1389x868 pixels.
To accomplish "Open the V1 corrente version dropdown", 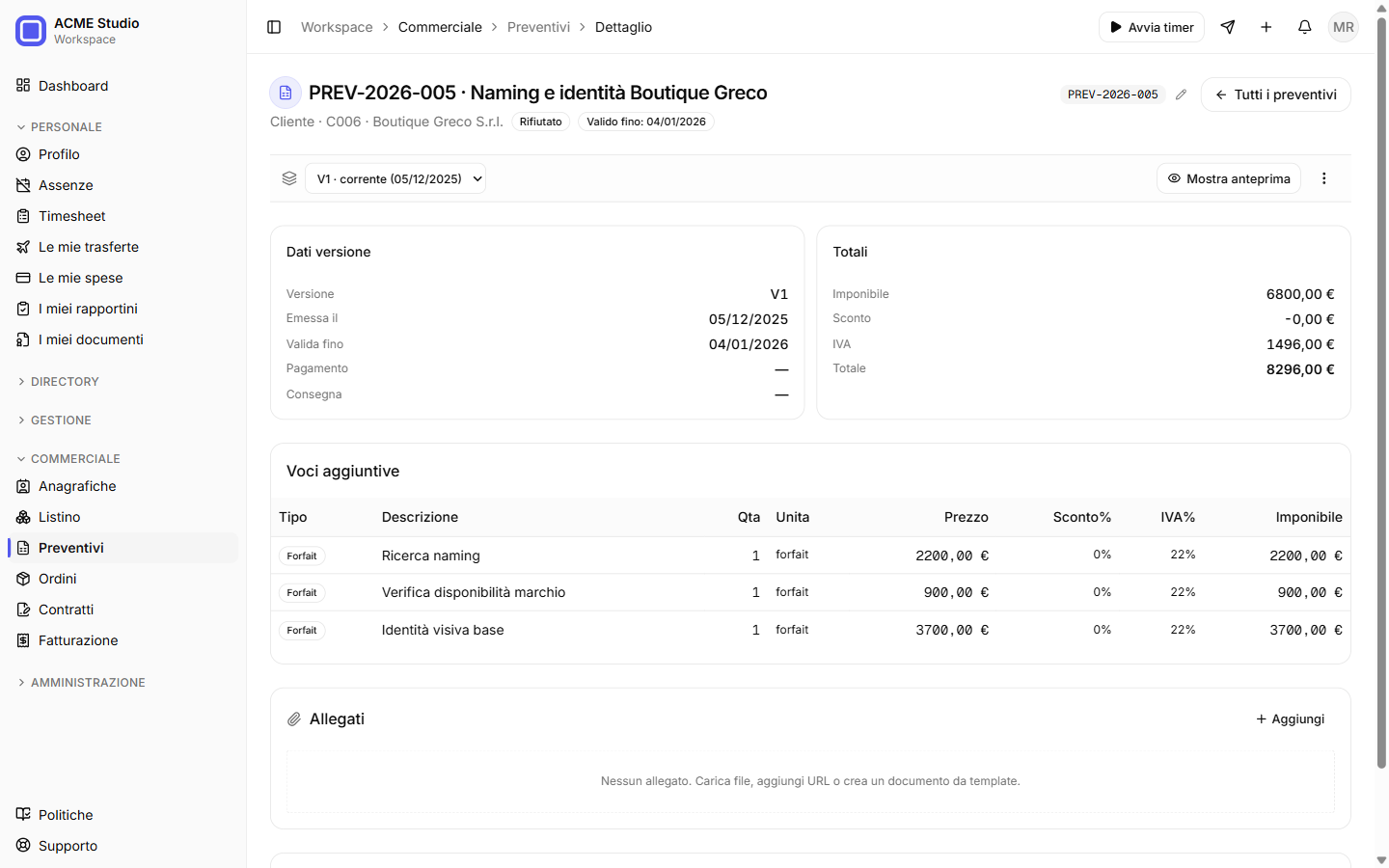I will pos(395,178).
